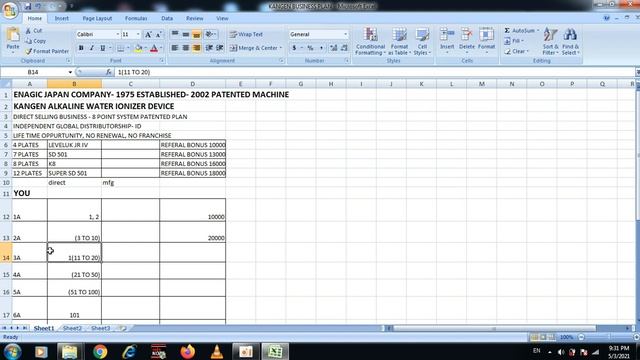Click Cut in the Clipboard group
640x360 pixels.
[x=34, y=31]
